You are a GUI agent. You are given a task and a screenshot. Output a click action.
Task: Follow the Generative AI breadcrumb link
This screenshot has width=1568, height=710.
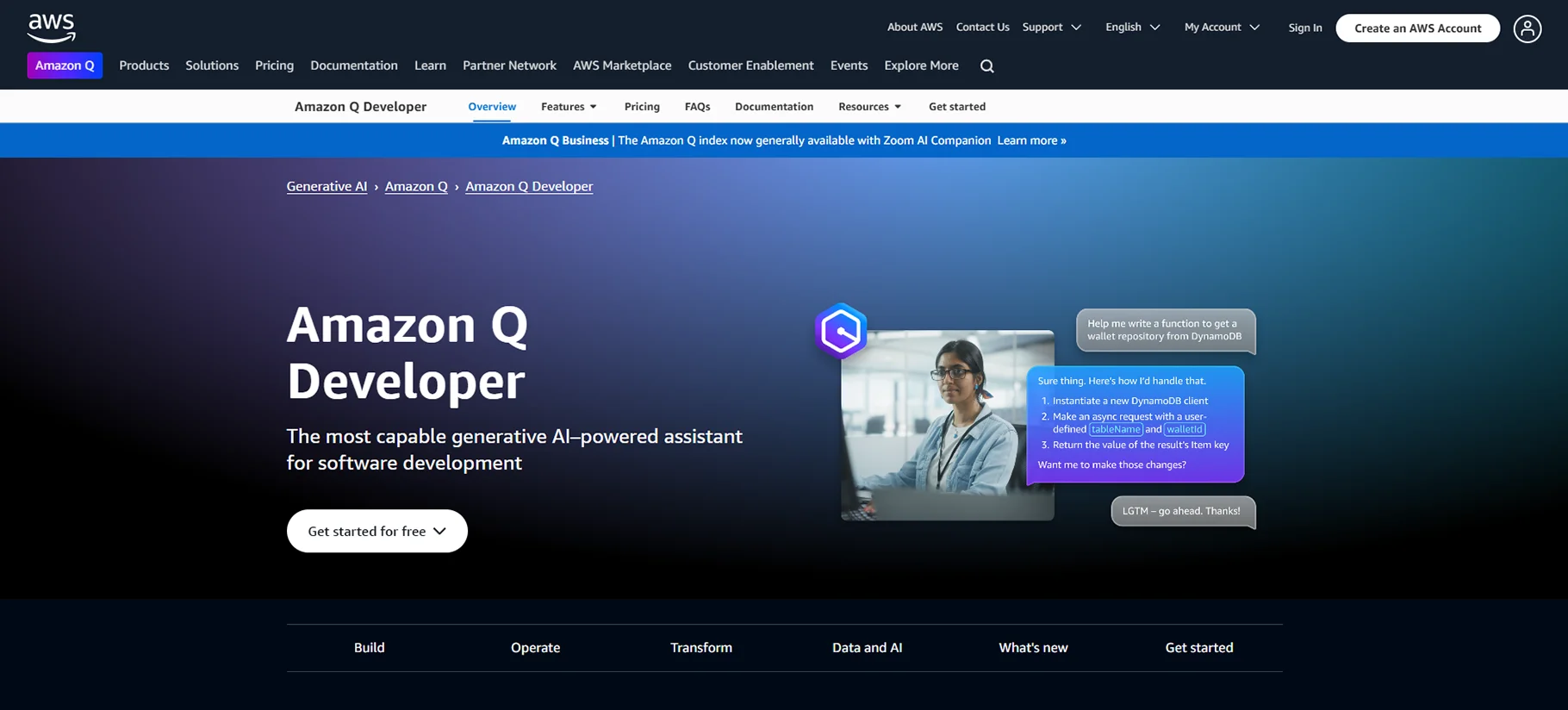tap(327, 186)
